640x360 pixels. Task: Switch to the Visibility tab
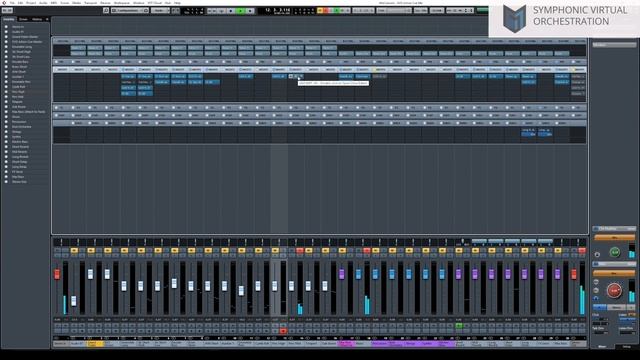(x=9, y=19)
